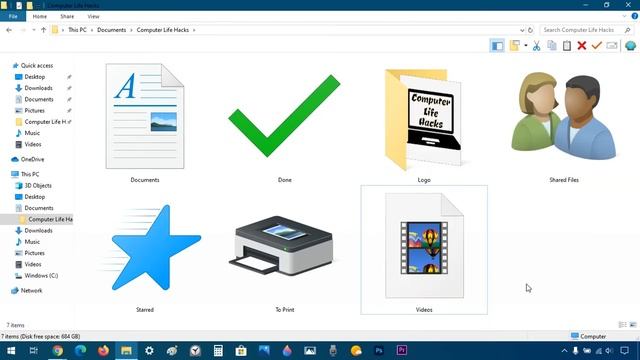This screenshot has width=640, height=360.
Task: Click the red X Delete icon
Action: [582, 45]
